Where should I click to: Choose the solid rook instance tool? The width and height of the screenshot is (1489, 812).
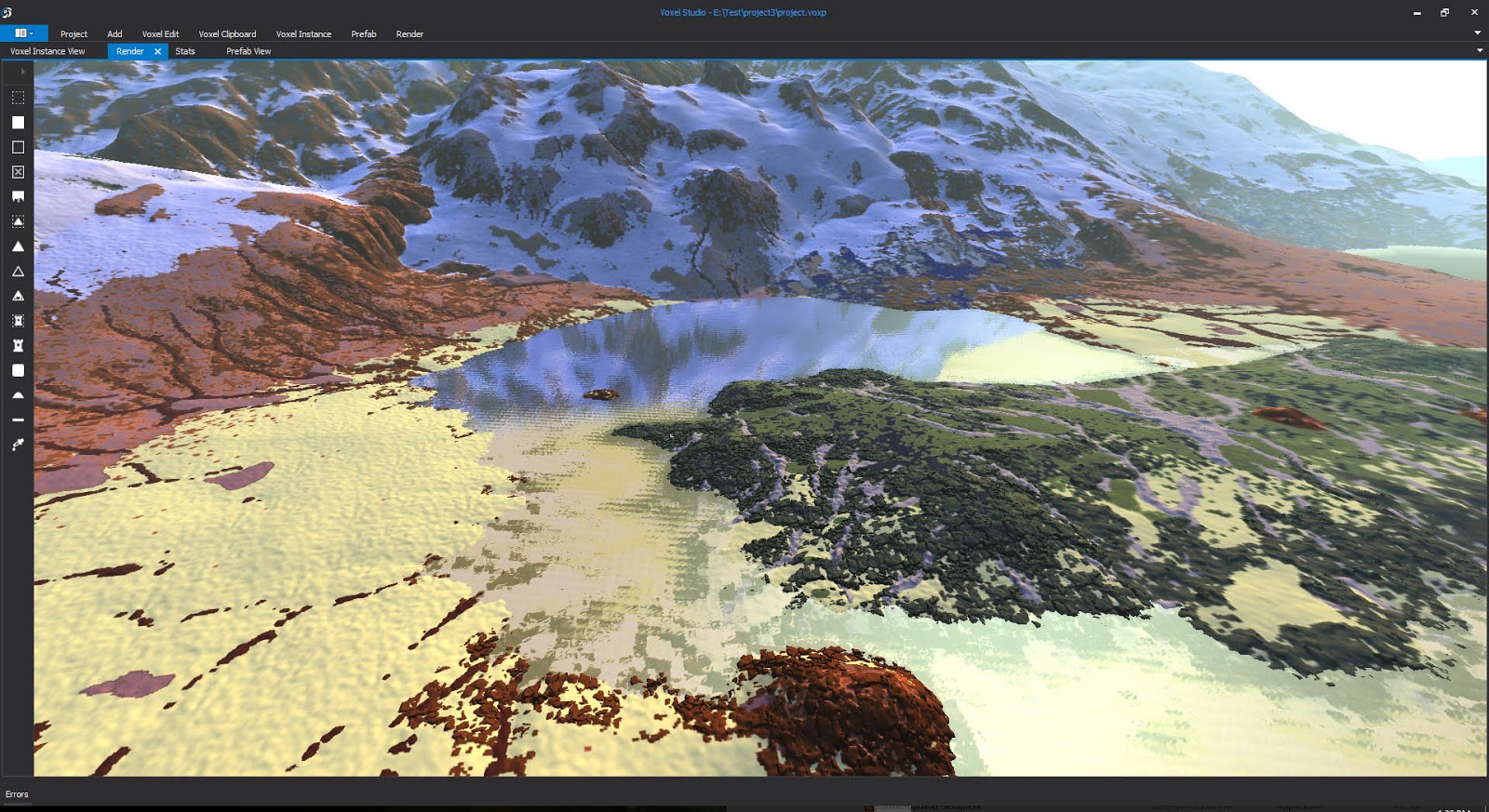(x=18, y=345)
